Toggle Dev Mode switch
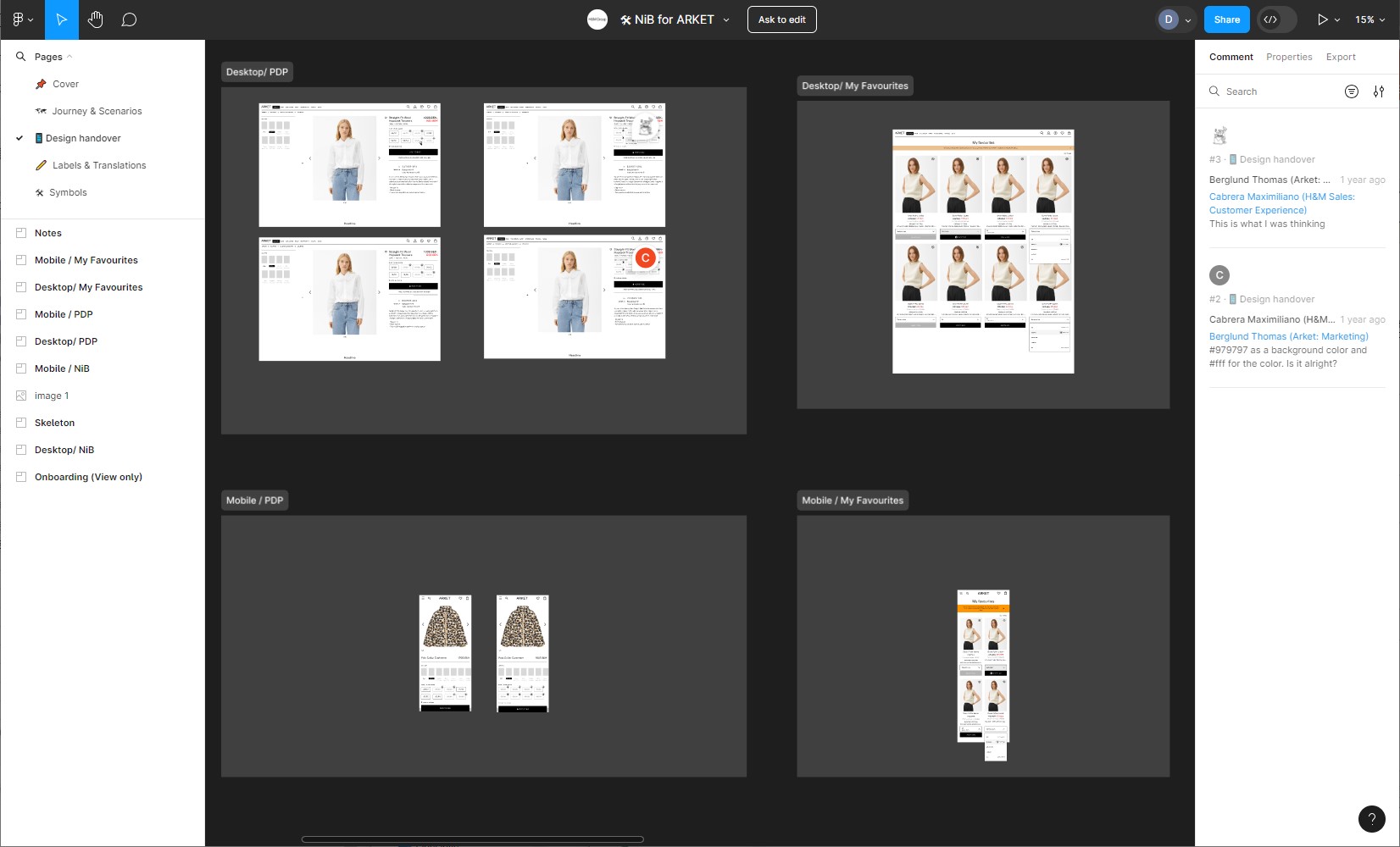1400x847 pixels. tap(1277, 19)
